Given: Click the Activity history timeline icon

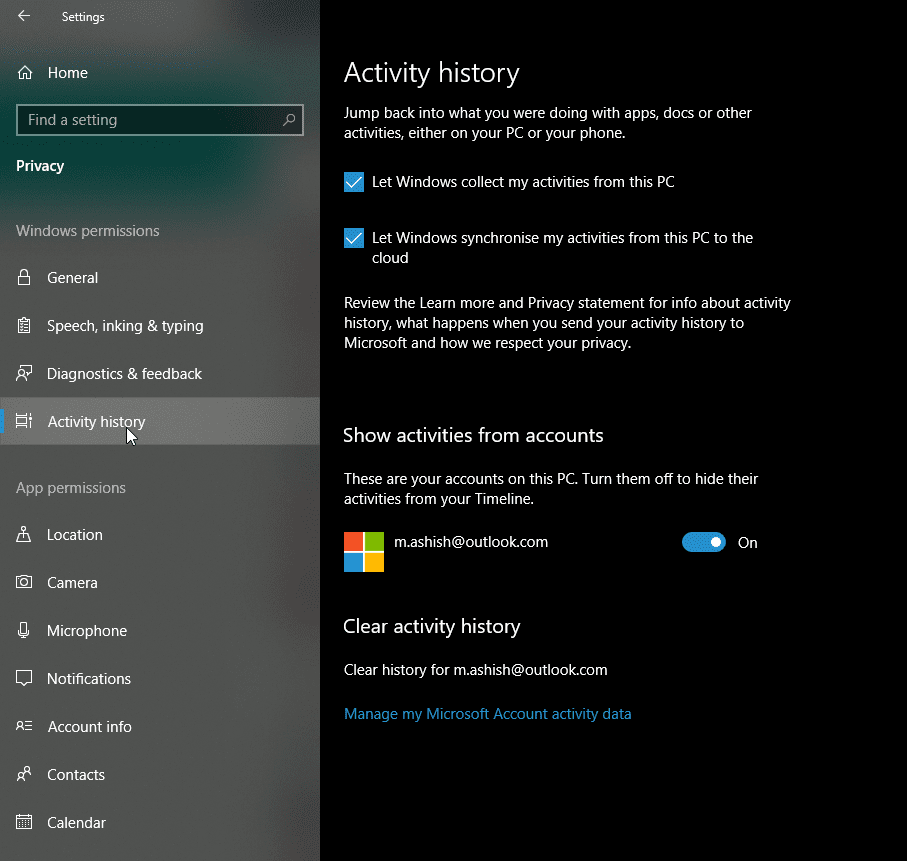Looking at the screenshot, I should (x=24, y=421).
